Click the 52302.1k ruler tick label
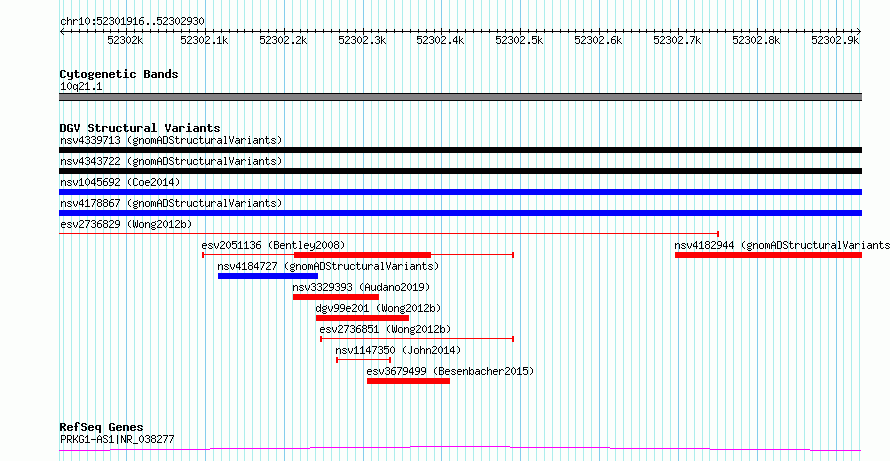Image resolution: width=890 pixels, height=461 pixels. [x=204, y=40]
